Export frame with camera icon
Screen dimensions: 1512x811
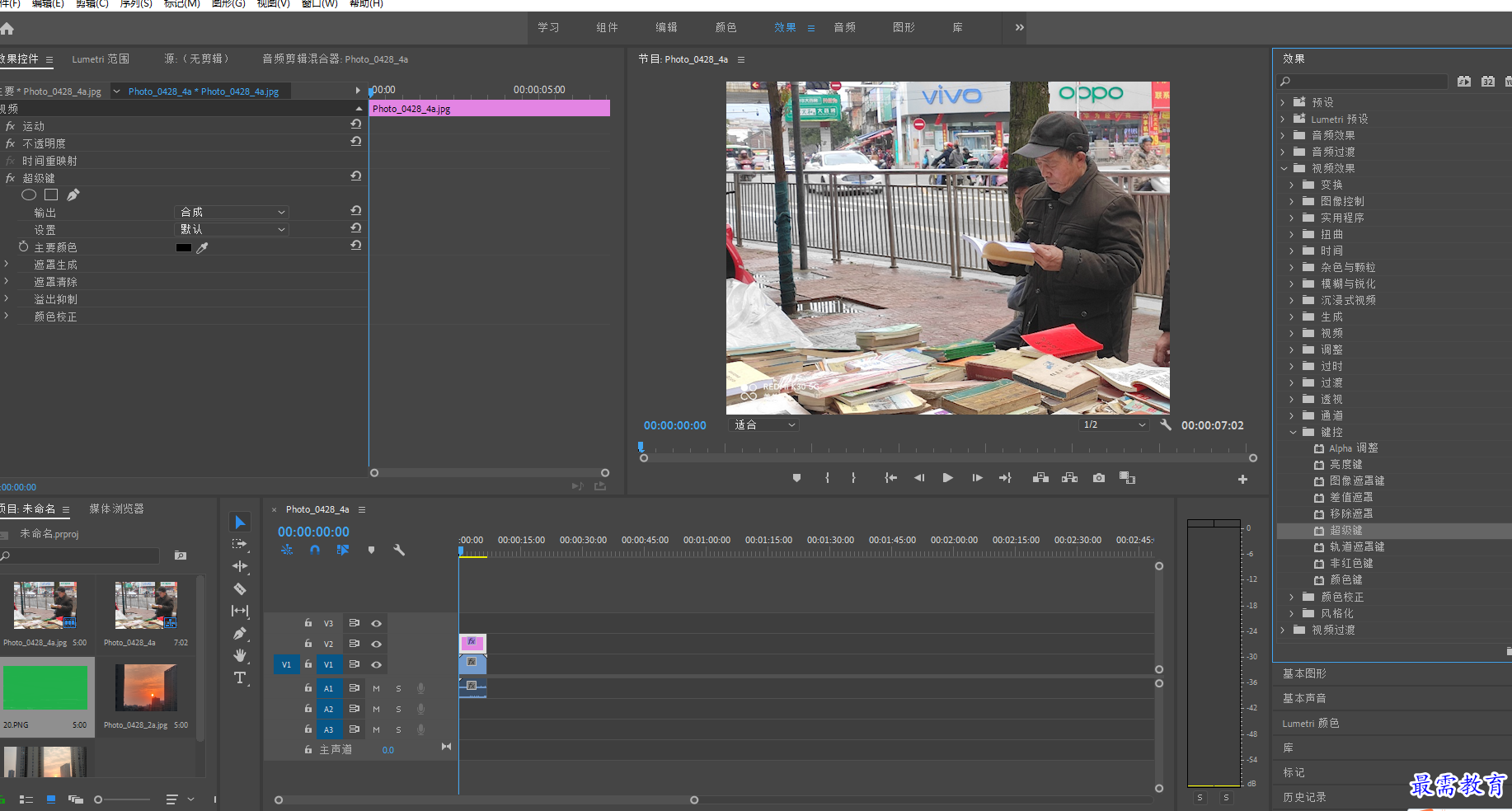(1099, 478)
